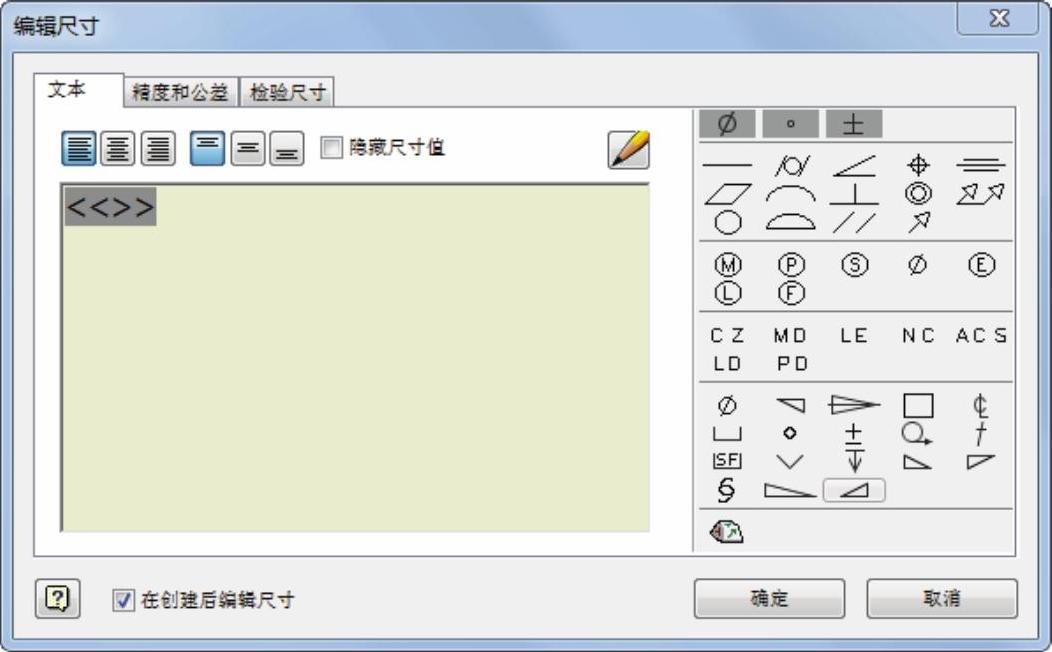
Task: Insert the position tolerance crosshair symbol
Action: click(x=917, y=164)
